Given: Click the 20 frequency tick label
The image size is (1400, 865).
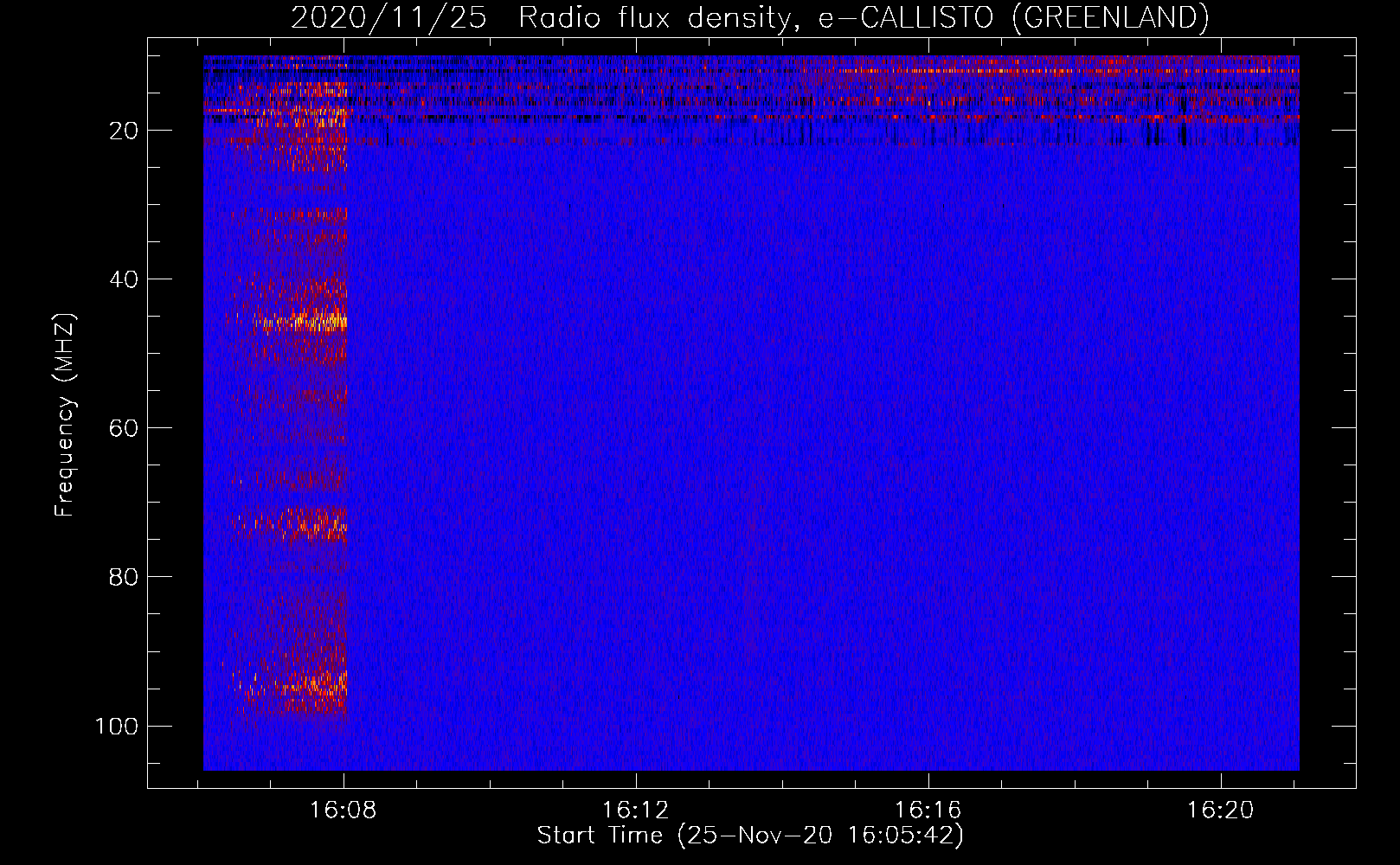Looking at the screenshot, I should (124, 131).
